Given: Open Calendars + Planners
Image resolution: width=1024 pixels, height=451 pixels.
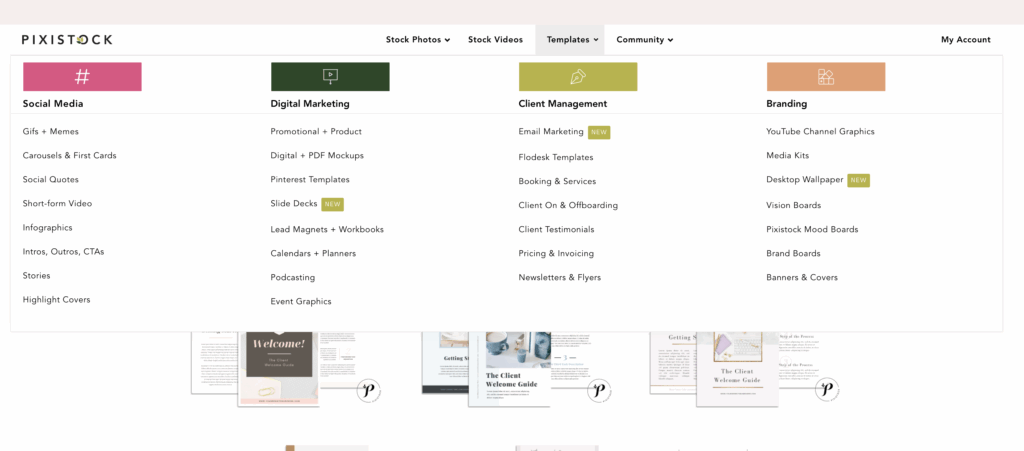Looking at the screenshot, I should (313, 253).
